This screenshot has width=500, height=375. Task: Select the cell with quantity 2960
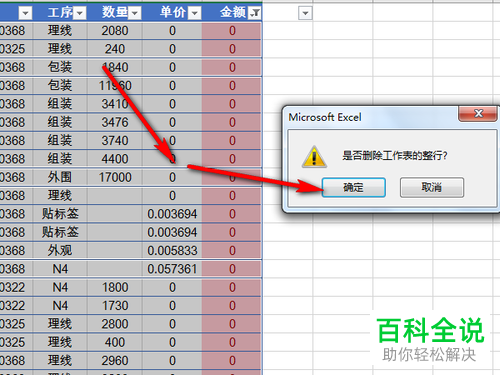tap(115, 361)
